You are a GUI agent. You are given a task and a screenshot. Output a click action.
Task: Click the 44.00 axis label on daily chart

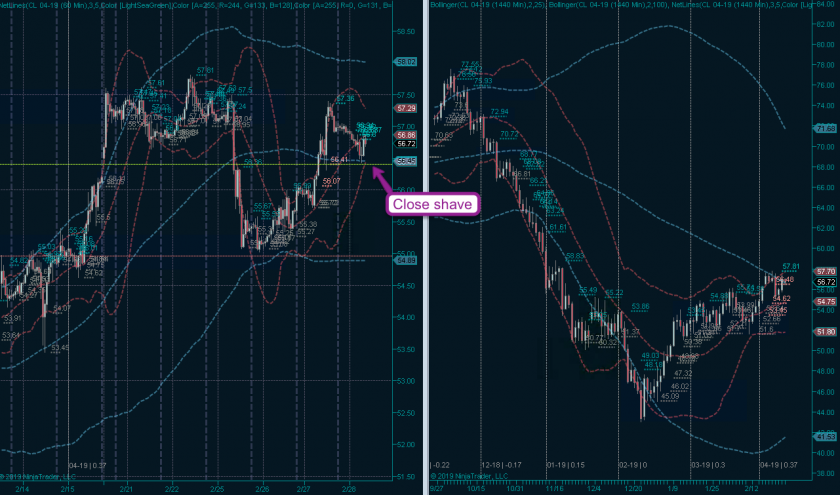(825, 412)
